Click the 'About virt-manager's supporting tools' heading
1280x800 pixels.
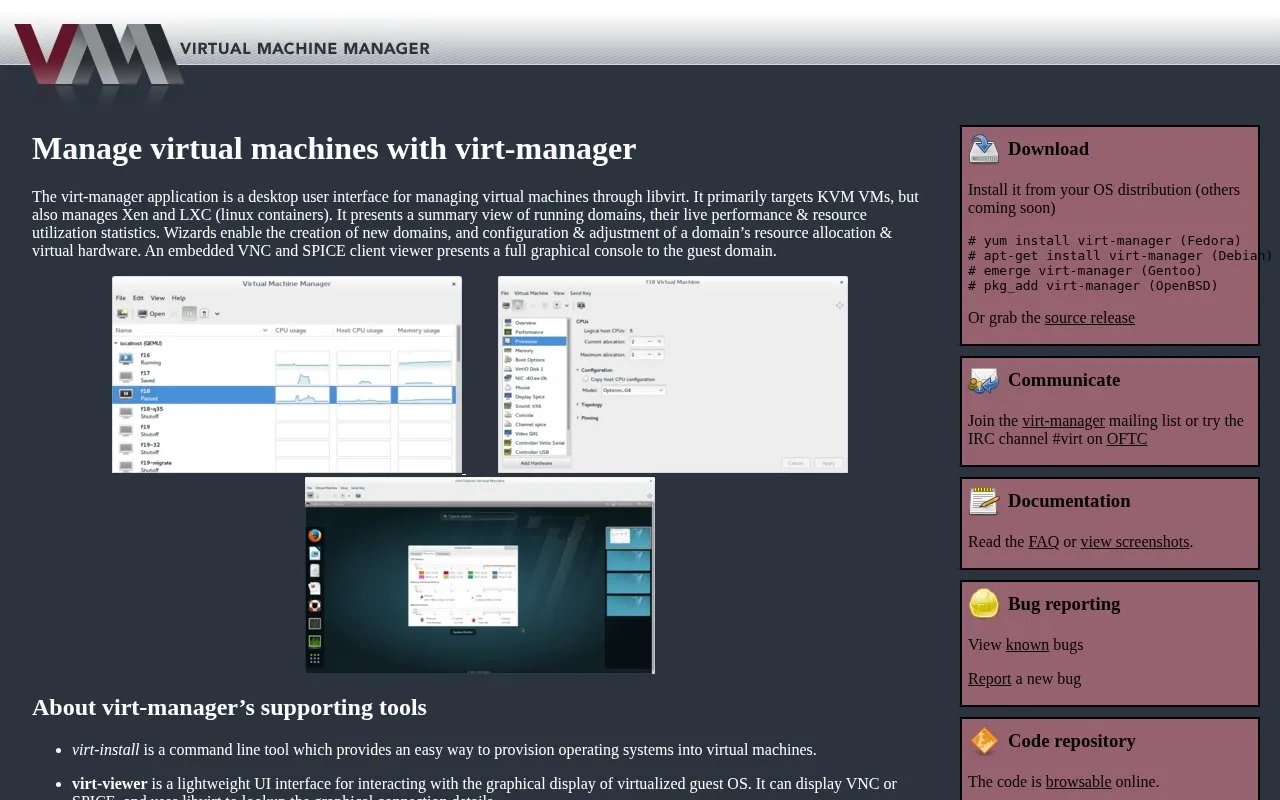coord(229,708)
